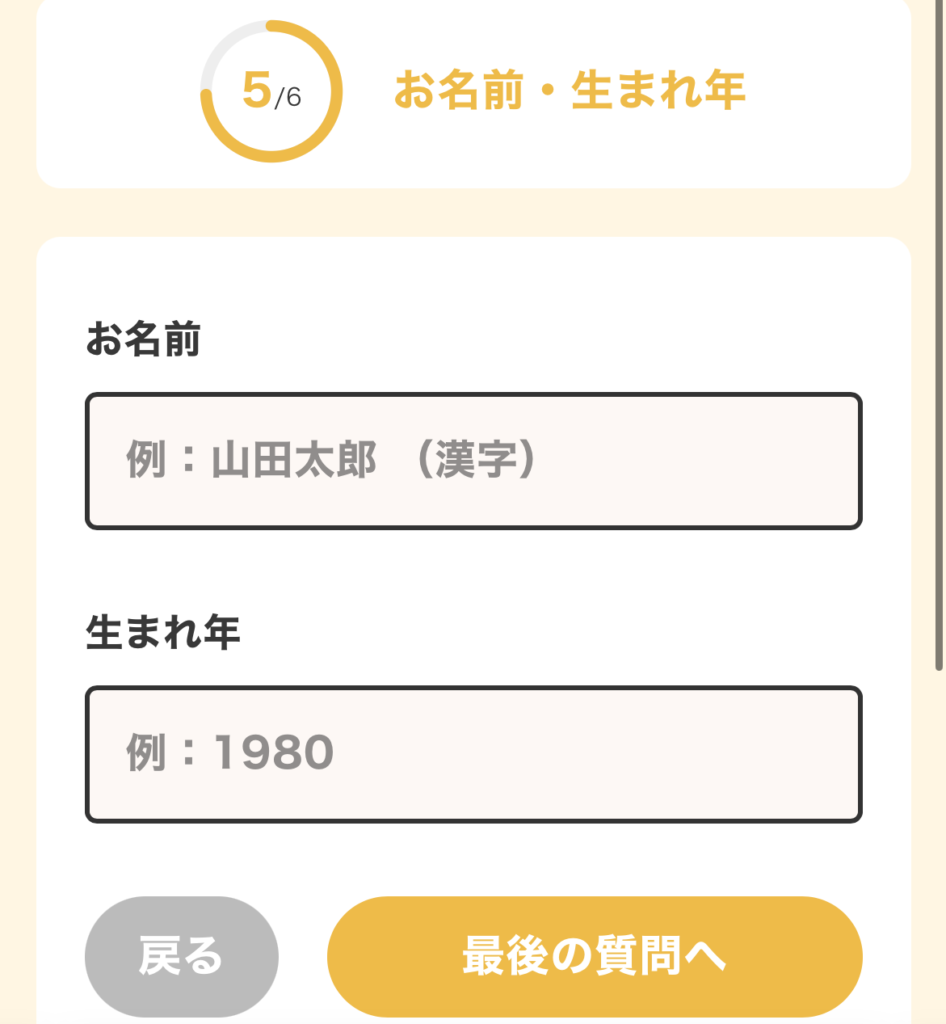Click the page scrollbar on right edge
The image size is (946, 1024).
[939, 400]
